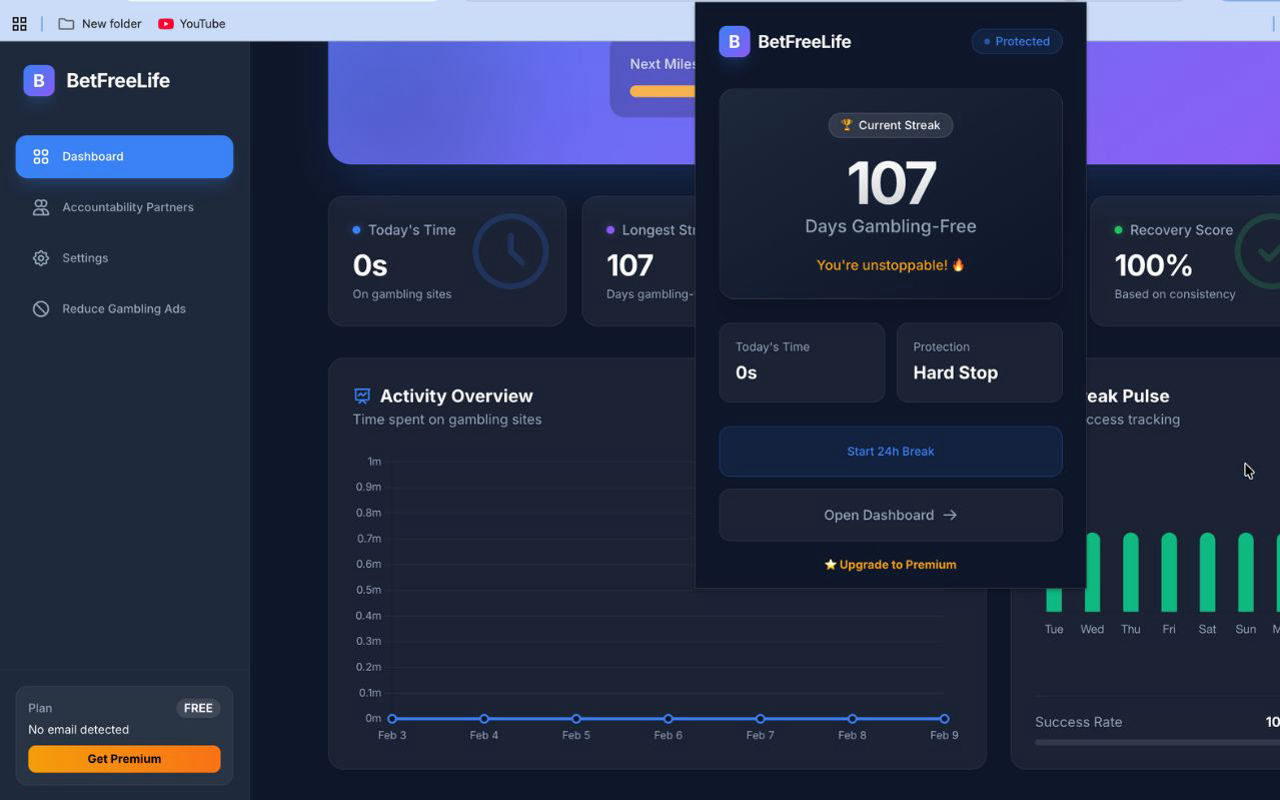Viewport: 1280px width, 800px height.
Task: Select the Feb 8 data point on chart
Action: coord(852,719)
